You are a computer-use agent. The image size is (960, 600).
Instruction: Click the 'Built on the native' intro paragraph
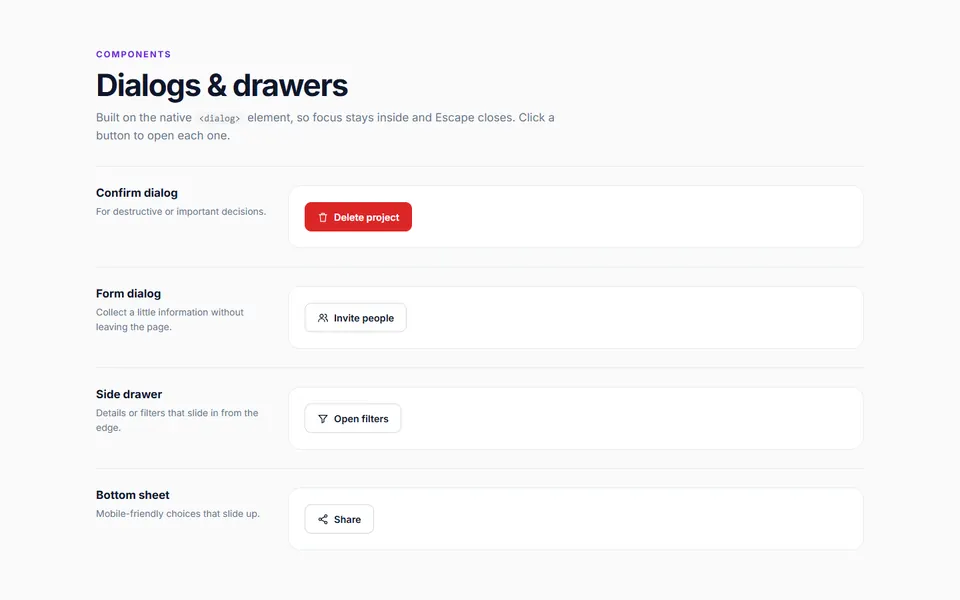[x=325, y=126]
